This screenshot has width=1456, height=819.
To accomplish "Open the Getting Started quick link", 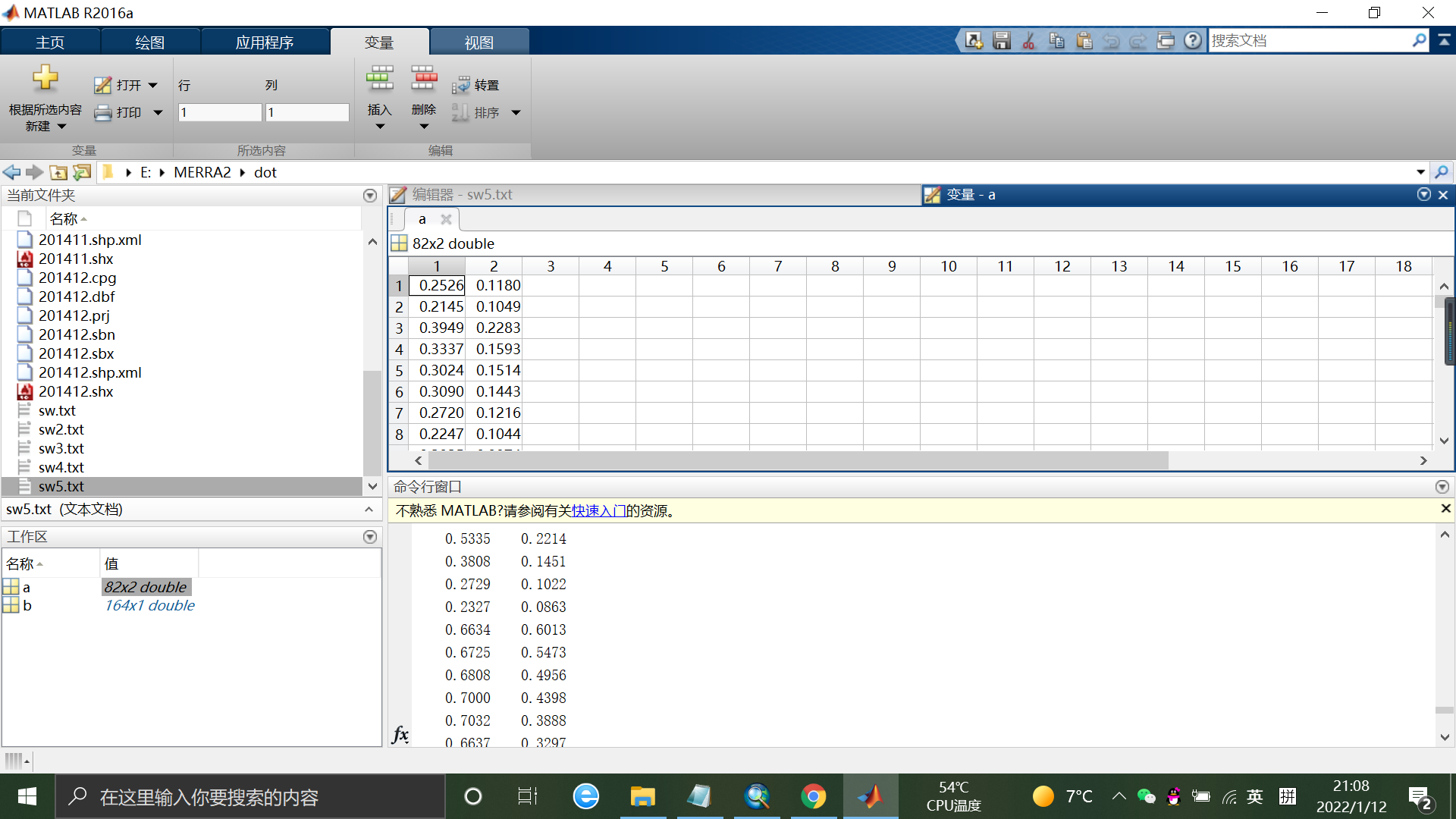I will pyautogui.click(x=598, y=511).
